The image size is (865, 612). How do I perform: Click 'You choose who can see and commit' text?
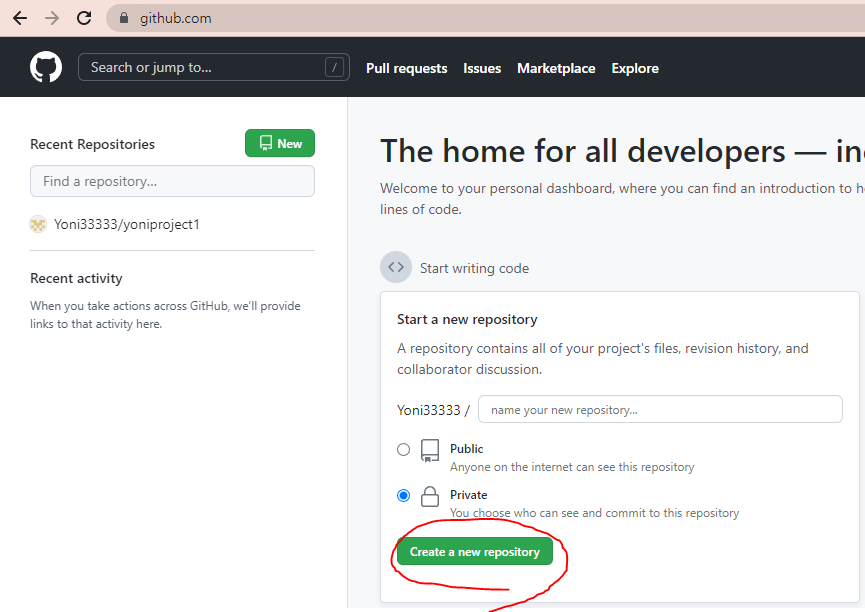point(594,513)
